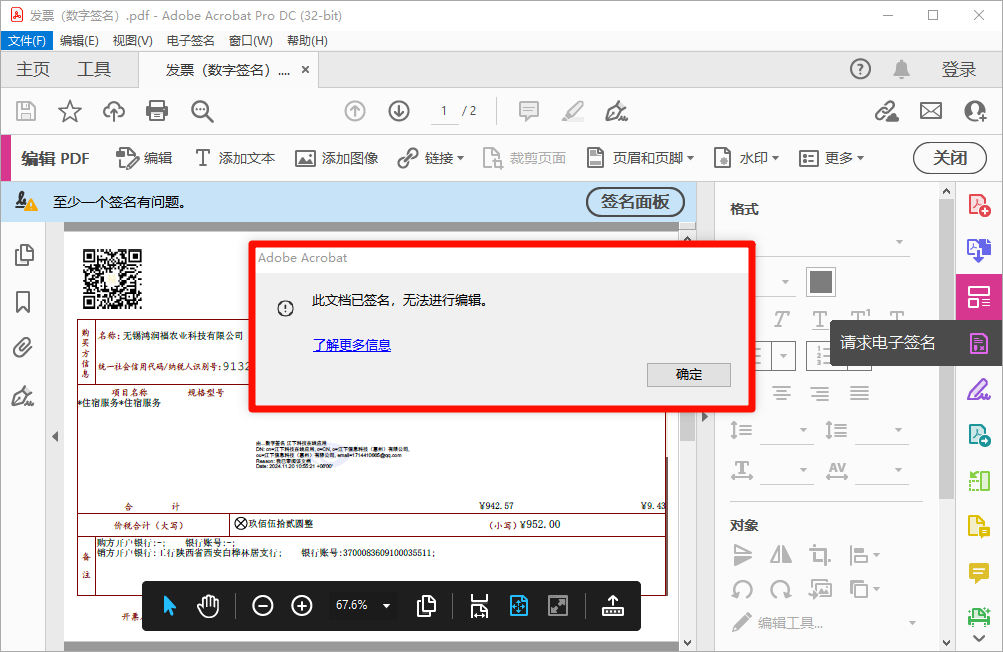Screen dimensions: 1003x652
Task: Open the 帮助(H) menu
Action: click(307, 41)
